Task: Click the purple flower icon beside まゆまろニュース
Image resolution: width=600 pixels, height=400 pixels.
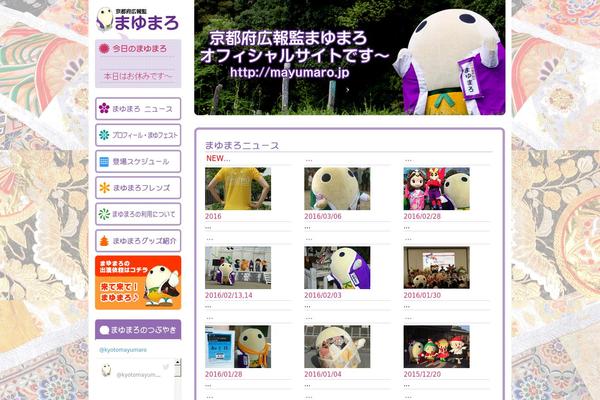Action: (x=104, y=108)
